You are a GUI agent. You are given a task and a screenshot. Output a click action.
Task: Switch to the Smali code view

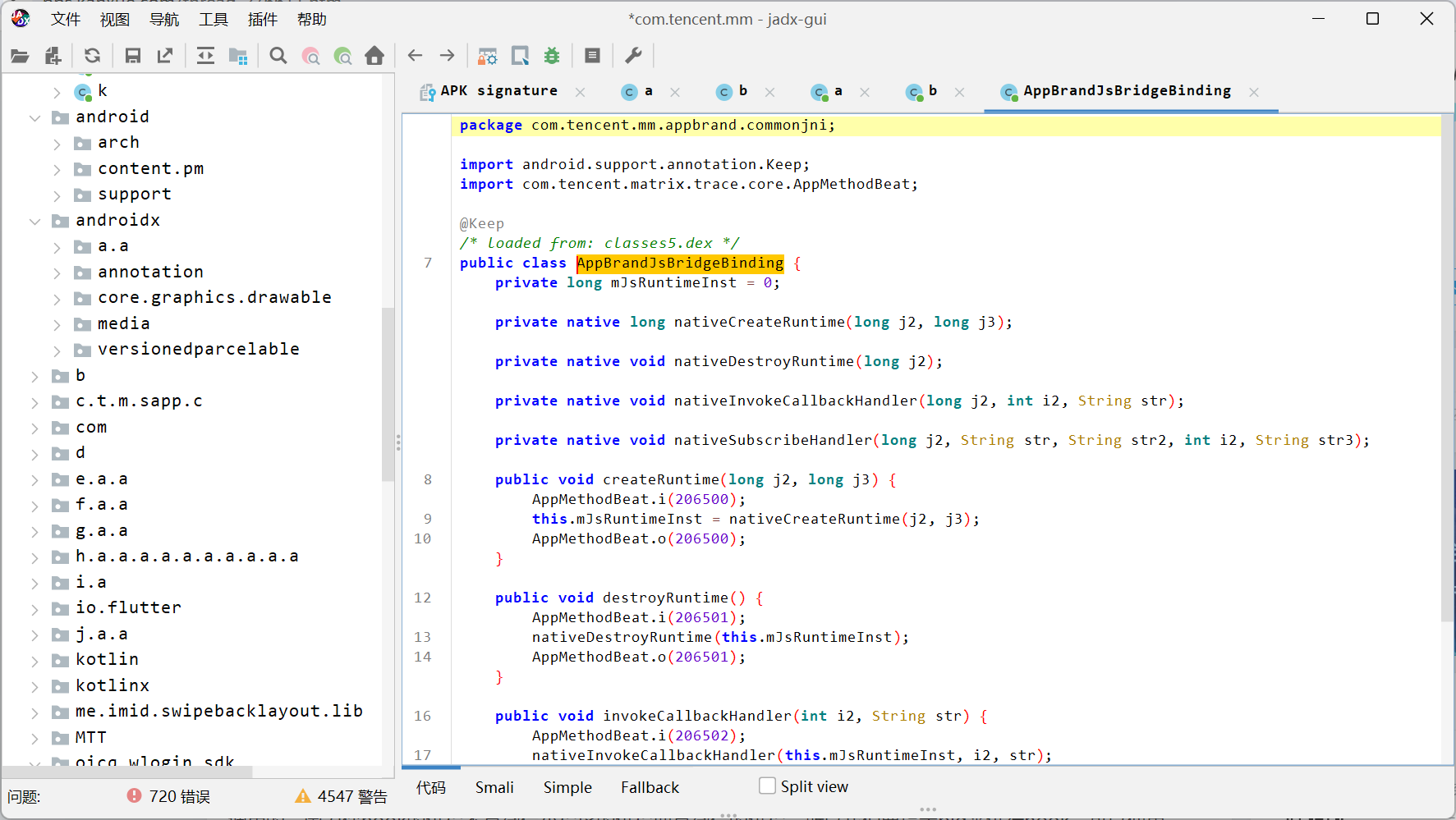tap(494, 787)
